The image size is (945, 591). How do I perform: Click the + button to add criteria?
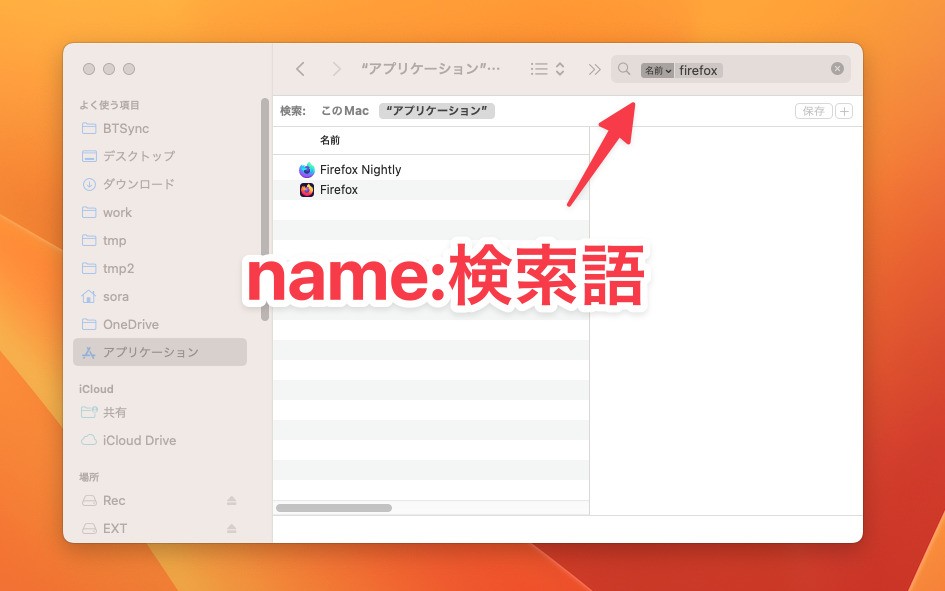coord(843,110)
